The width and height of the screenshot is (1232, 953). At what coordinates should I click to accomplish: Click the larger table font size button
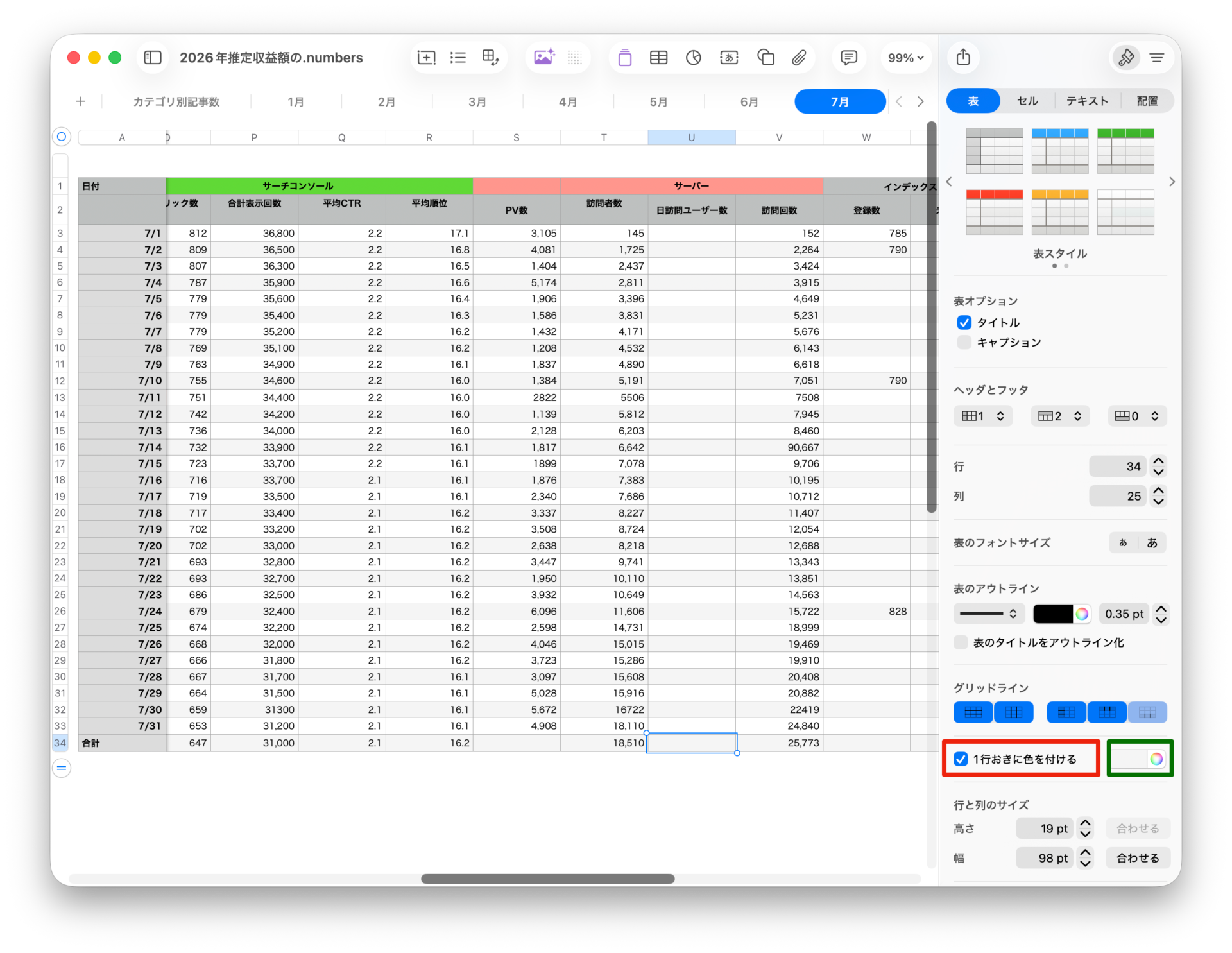tap(1152, 543)
